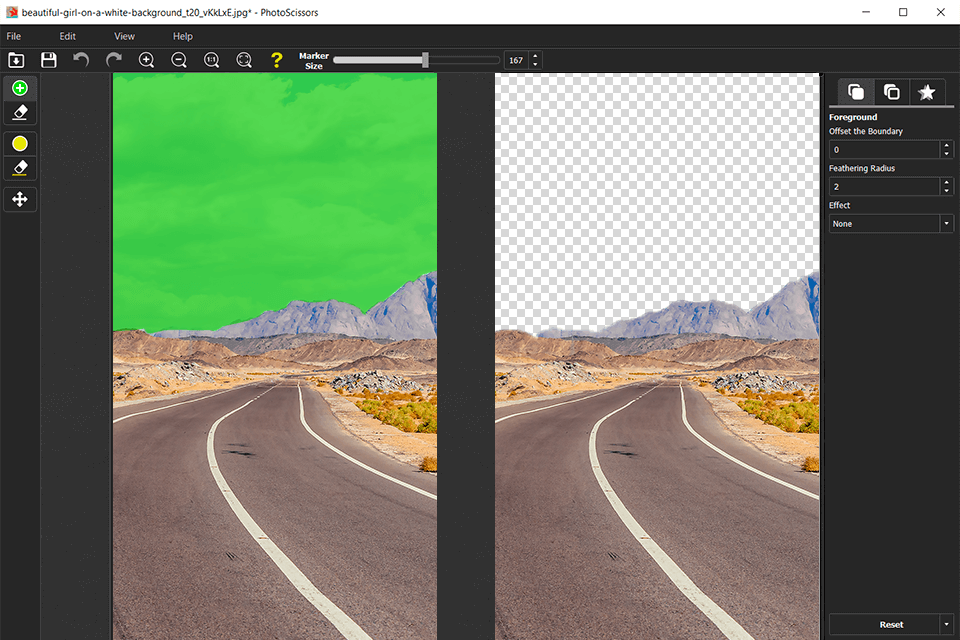Click the Marker Size value field showing 167
Screen dimensions: 960x640
pyautogui.click(x=516, y=60)
